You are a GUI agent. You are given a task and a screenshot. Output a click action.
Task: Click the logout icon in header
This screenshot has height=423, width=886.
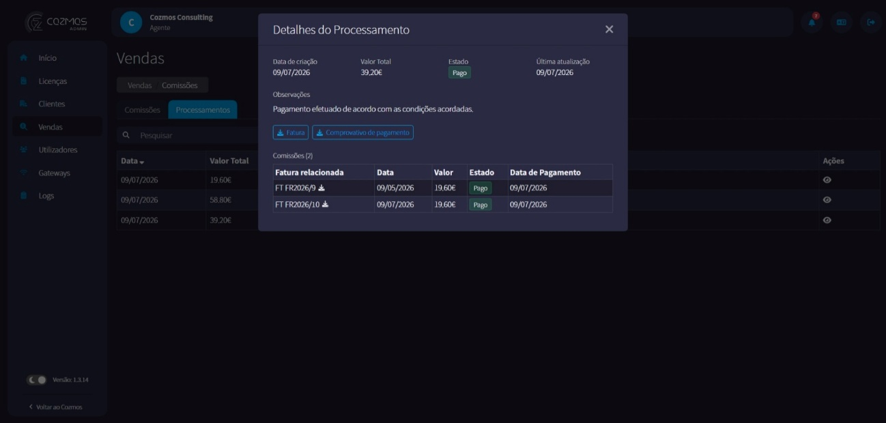tap(871, 22)
